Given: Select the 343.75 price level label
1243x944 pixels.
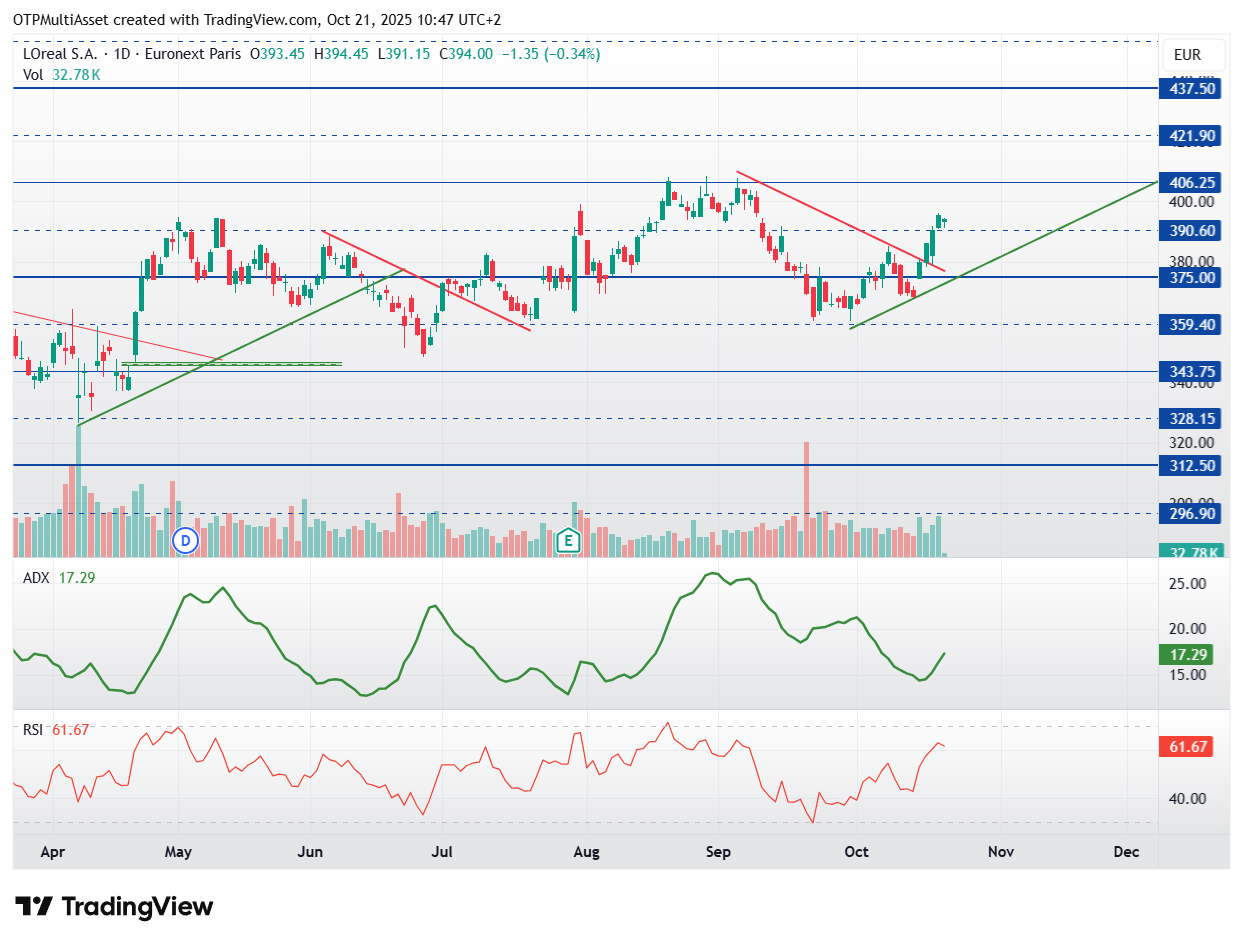Looking at the screenshot, I should (x=1192, y=371).
